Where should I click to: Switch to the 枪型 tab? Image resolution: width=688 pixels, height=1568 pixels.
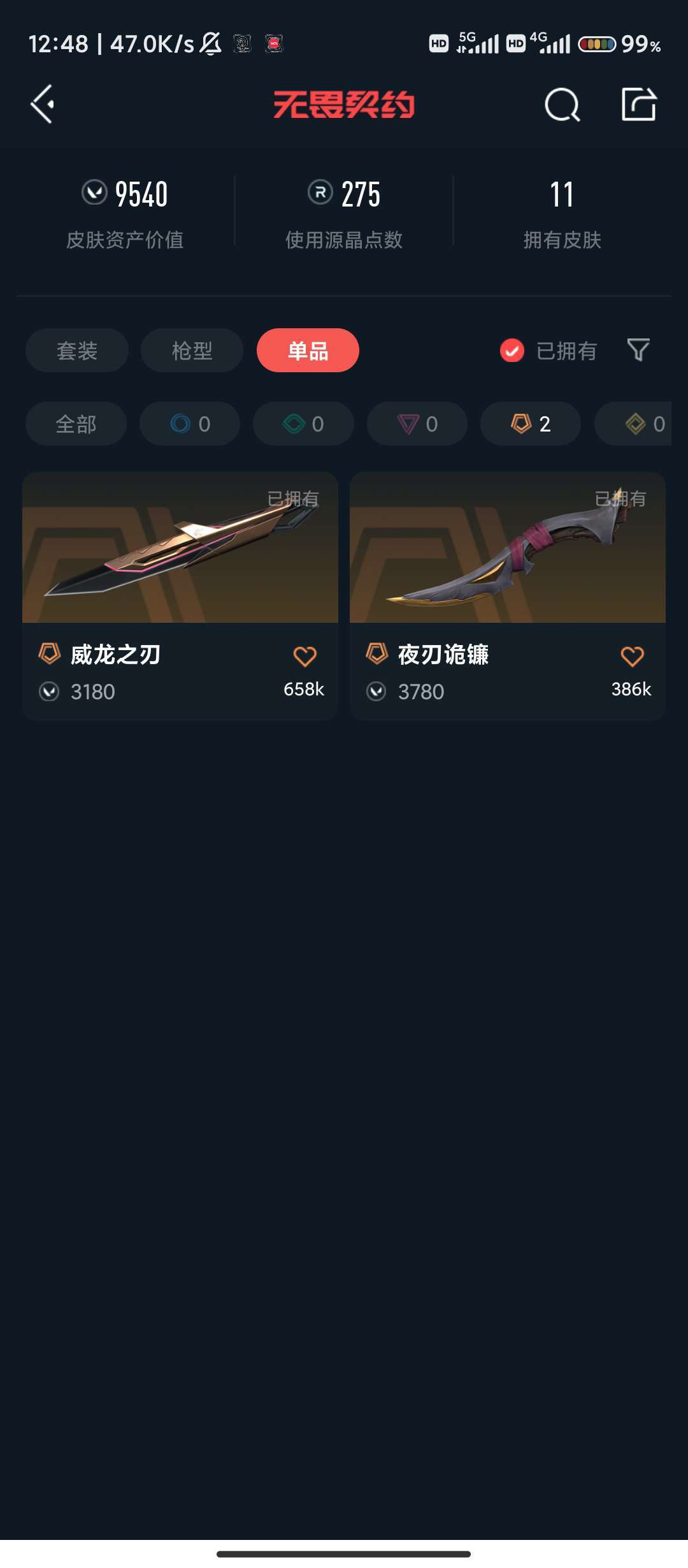[x=192, y=350]
